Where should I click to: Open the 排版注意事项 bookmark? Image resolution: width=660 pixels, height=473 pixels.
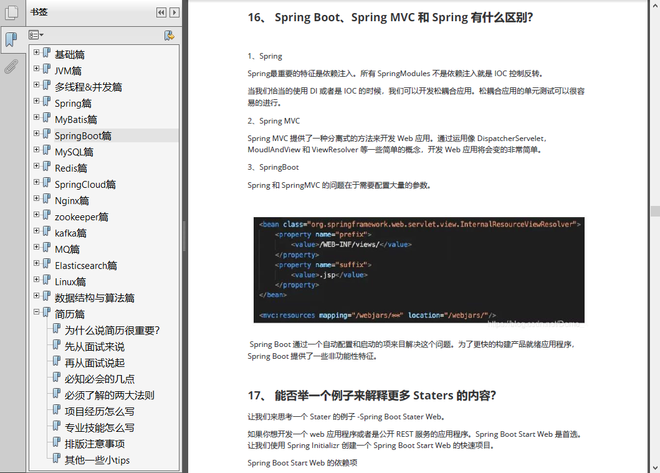94,443
